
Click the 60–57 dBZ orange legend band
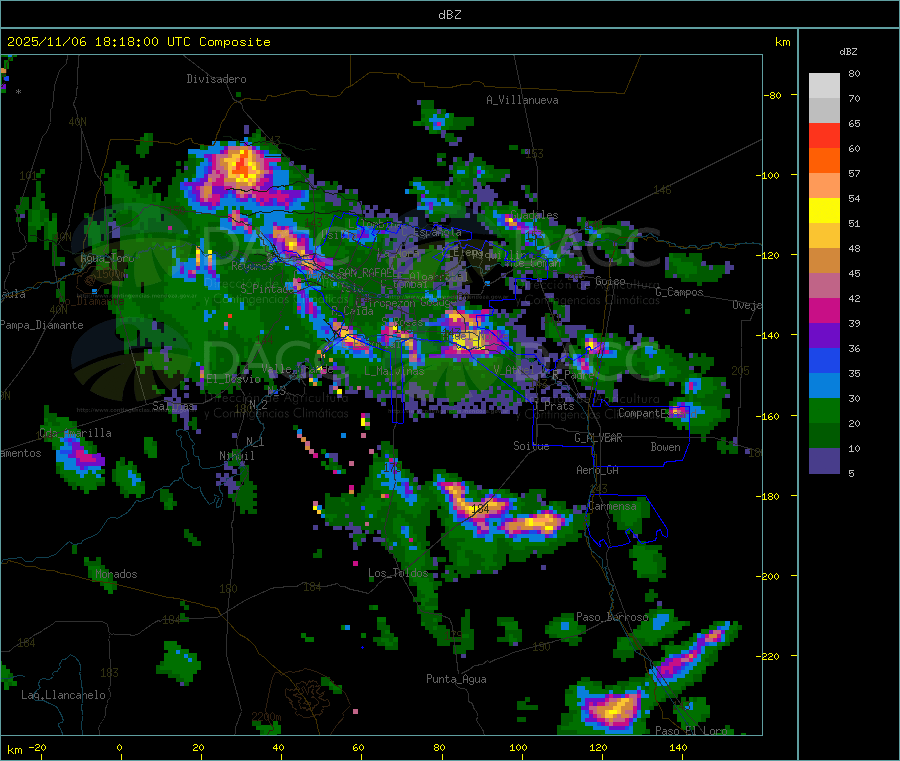pos(824,161)
